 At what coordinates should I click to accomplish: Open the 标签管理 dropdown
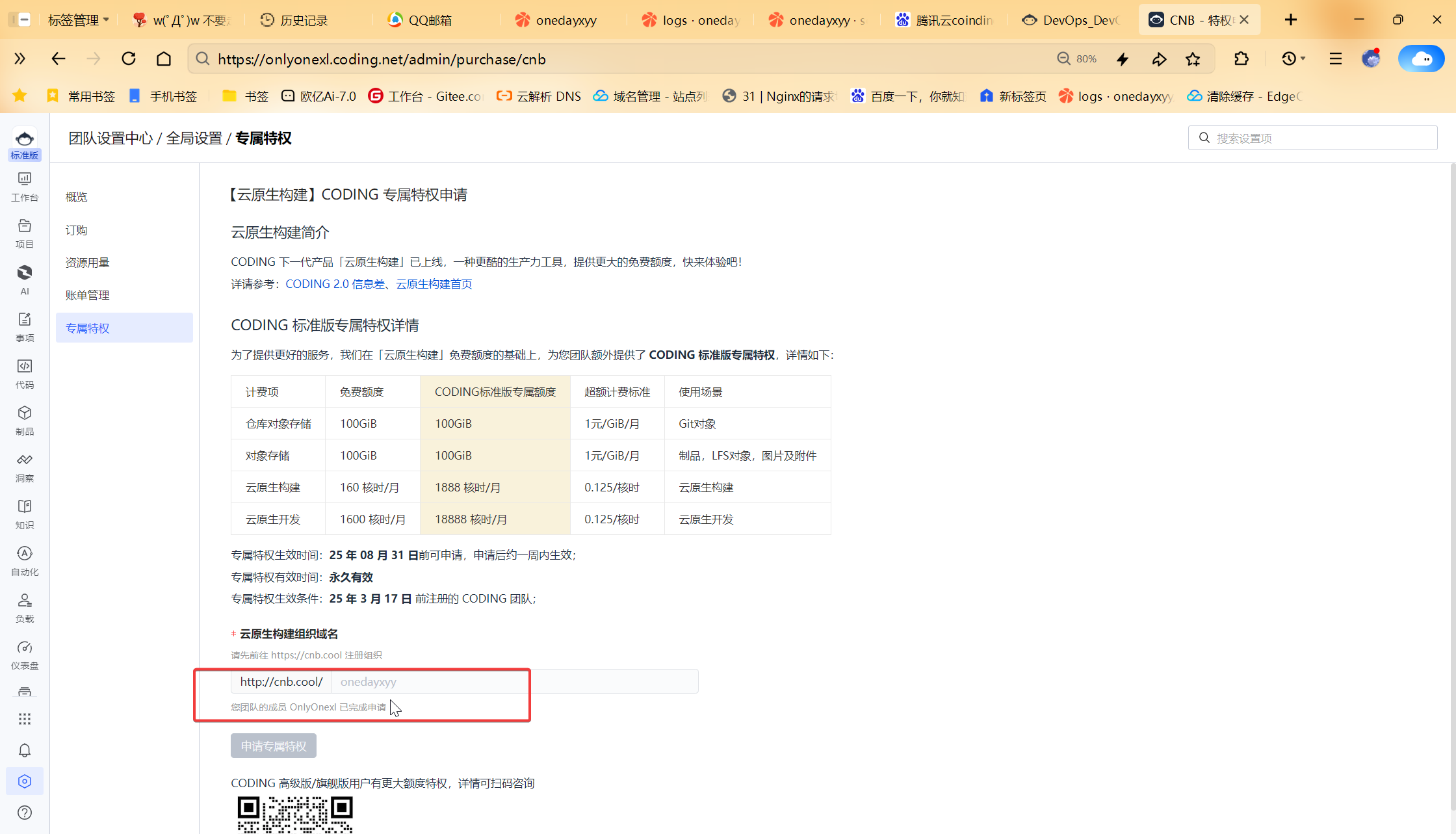[78, 20]
